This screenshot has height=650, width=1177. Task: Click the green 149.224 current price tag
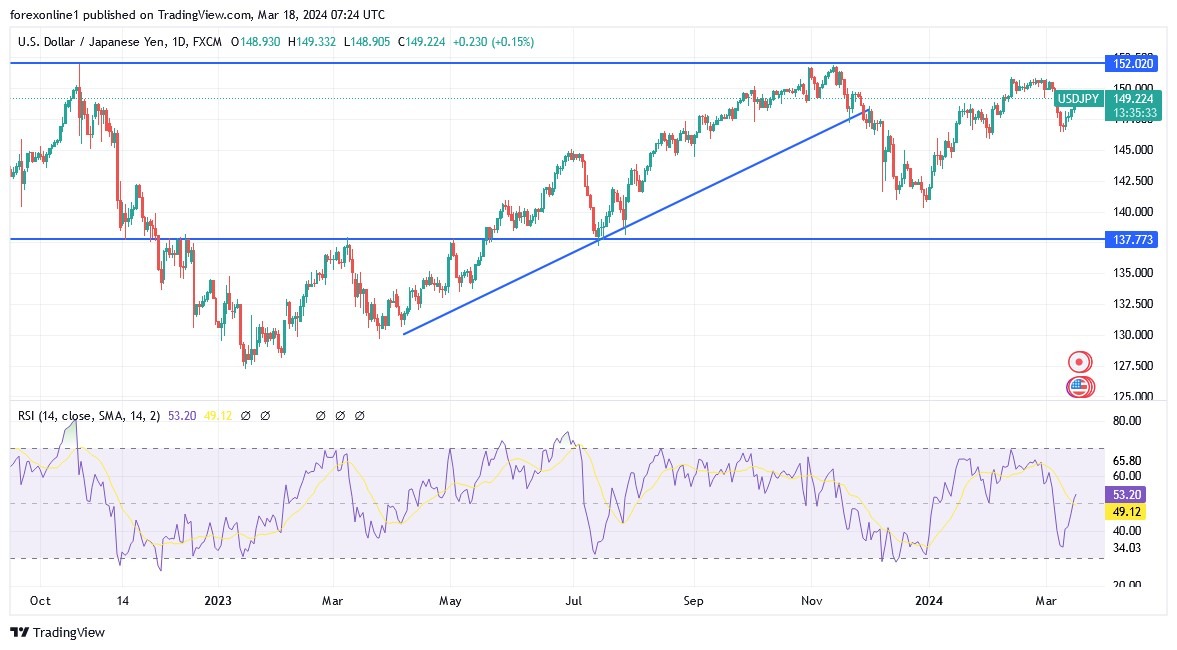pyautogui.click(x=1133, y=99)
